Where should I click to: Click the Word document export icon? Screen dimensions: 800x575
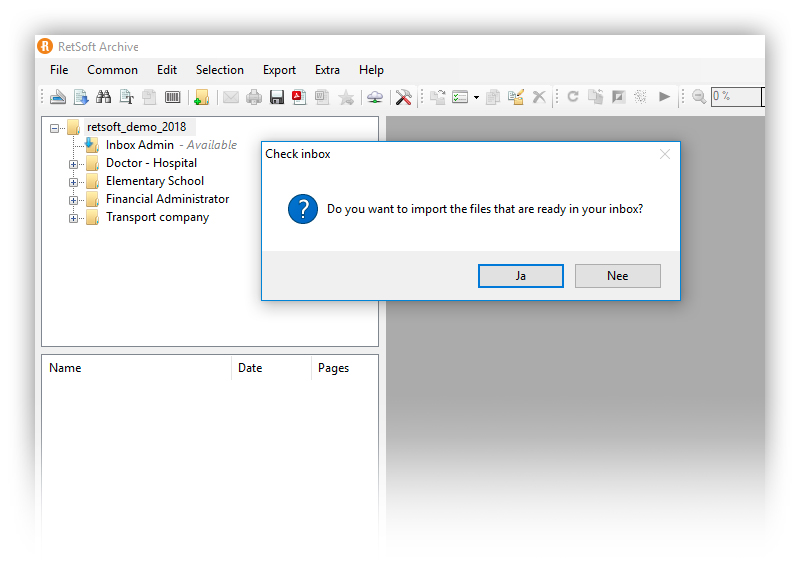pyautogui.click(x=322, y=97)
